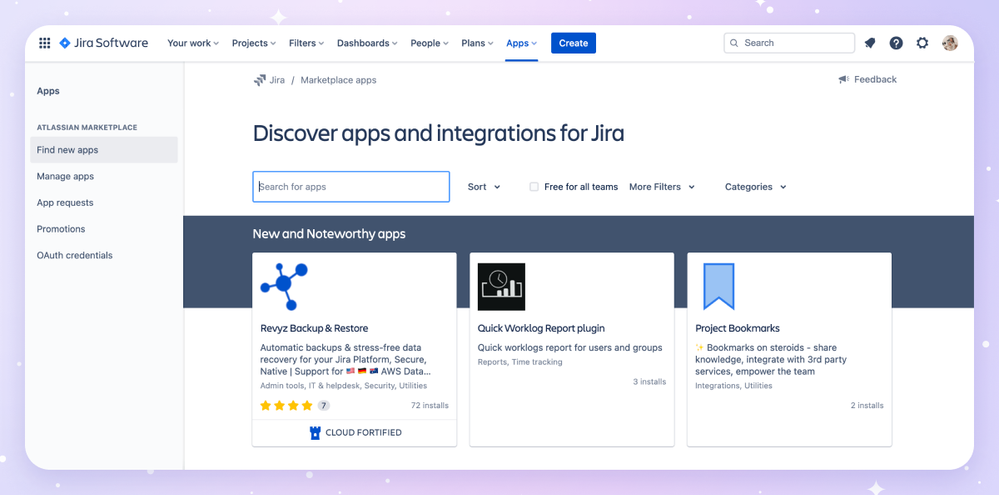Open the help question mark icon
Image resolution: width=999 pixels, height=495 pixels.
coord(896,43)
